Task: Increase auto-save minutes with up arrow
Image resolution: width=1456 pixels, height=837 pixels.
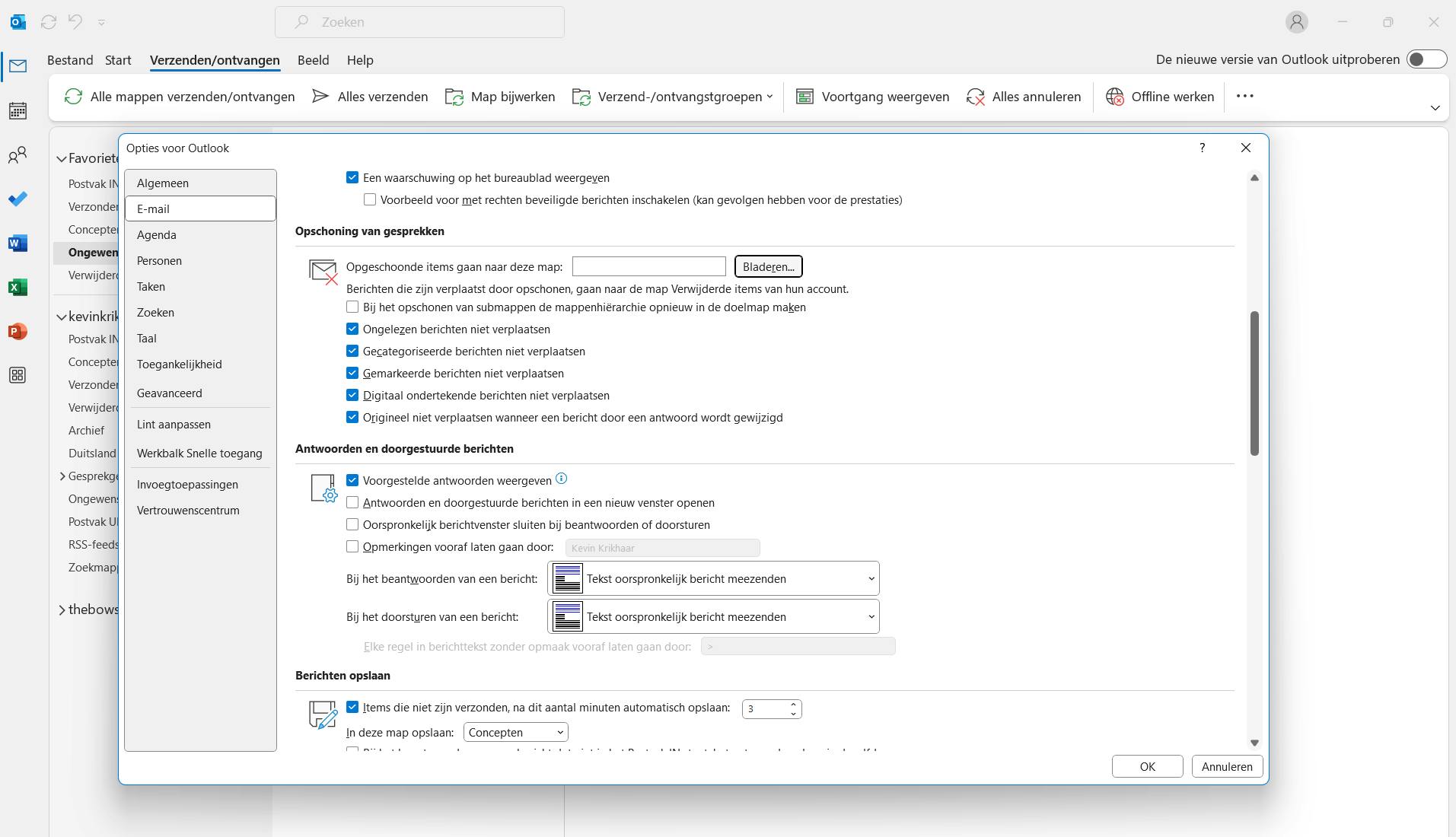Action: coord(793,704)
